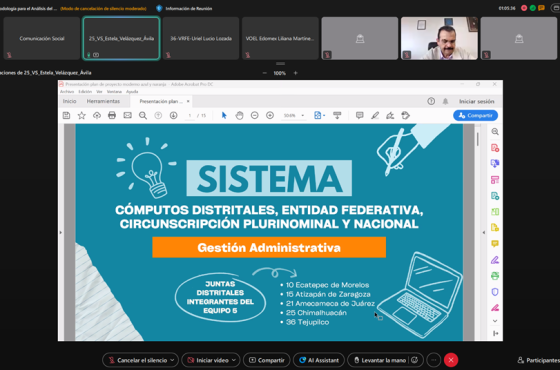This screenshot has height=370, width=560.
Task: Upload the file using the cloud icon
Action: pos(97,115)
